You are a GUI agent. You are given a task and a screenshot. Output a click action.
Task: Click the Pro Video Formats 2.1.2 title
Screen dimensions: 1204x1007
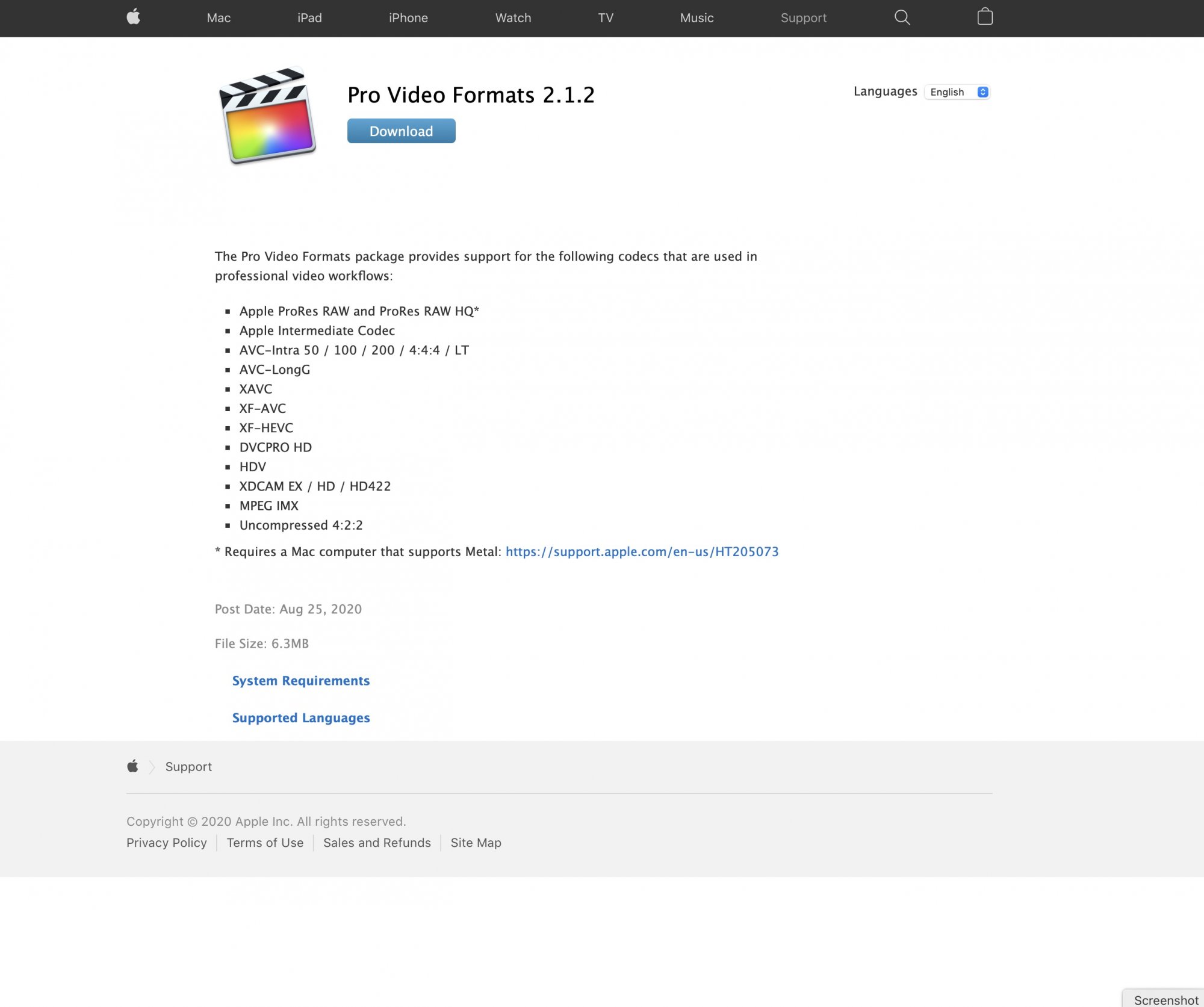tap(471, 95)
